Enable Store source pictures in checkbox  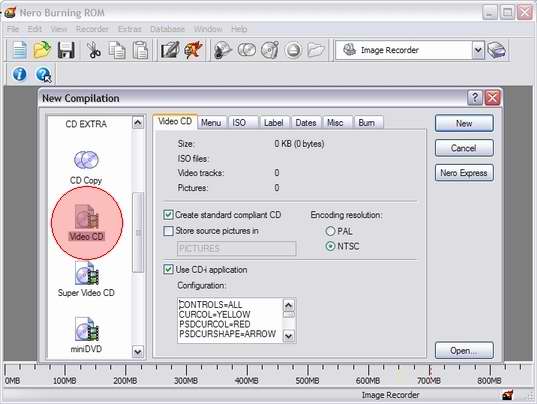click(x=168, y=231)
